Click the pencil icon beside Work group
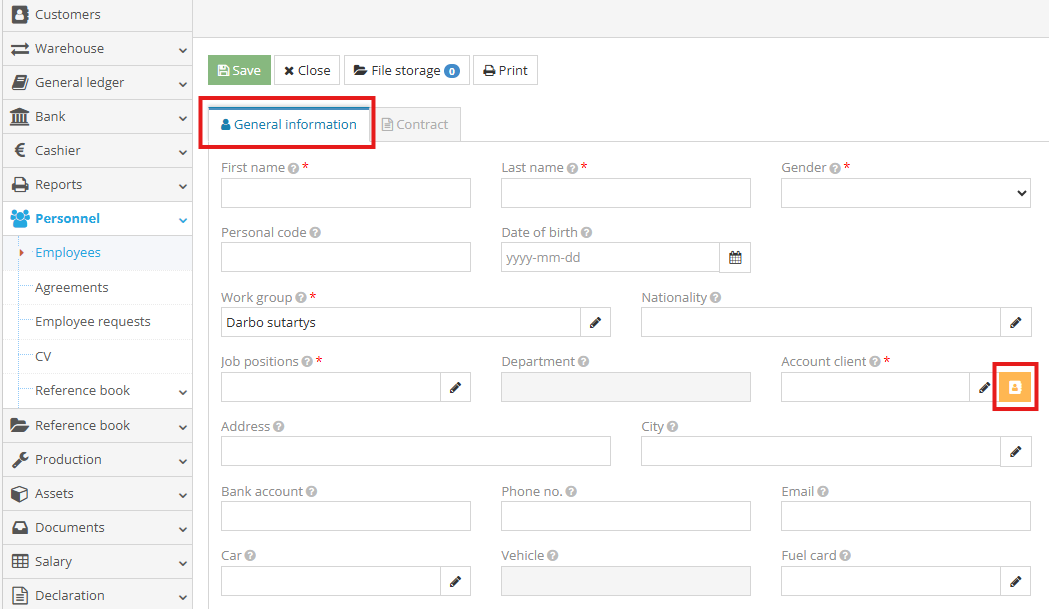The image size is (1049, 609). [595, 322]
